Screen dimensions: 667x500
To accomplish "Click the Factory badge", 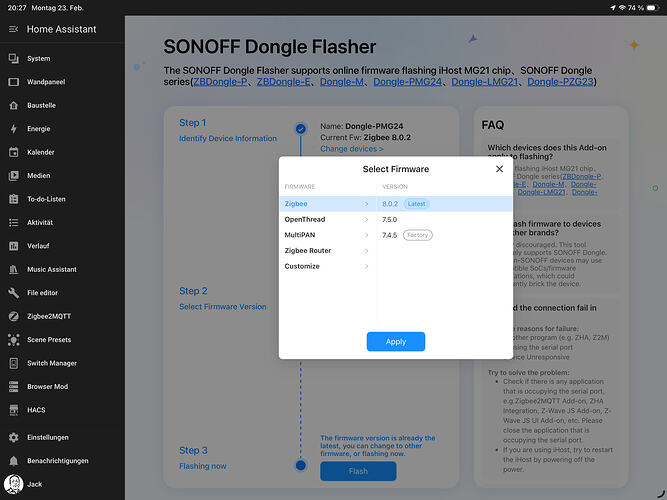I will pyautogui.click(x=418, y=235).
